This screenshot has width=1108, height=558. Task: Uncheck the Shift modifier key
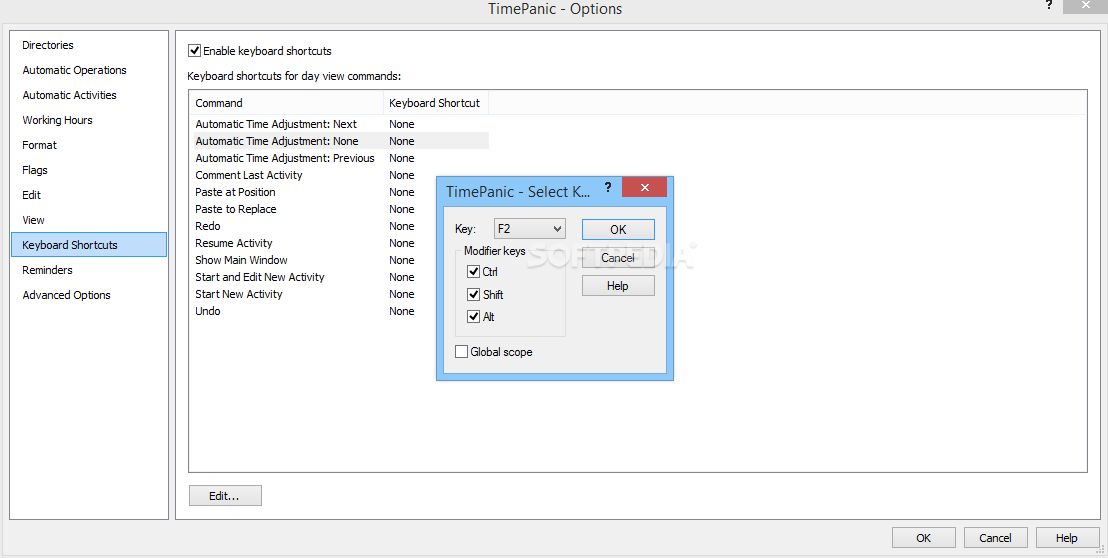pos(473,295)
